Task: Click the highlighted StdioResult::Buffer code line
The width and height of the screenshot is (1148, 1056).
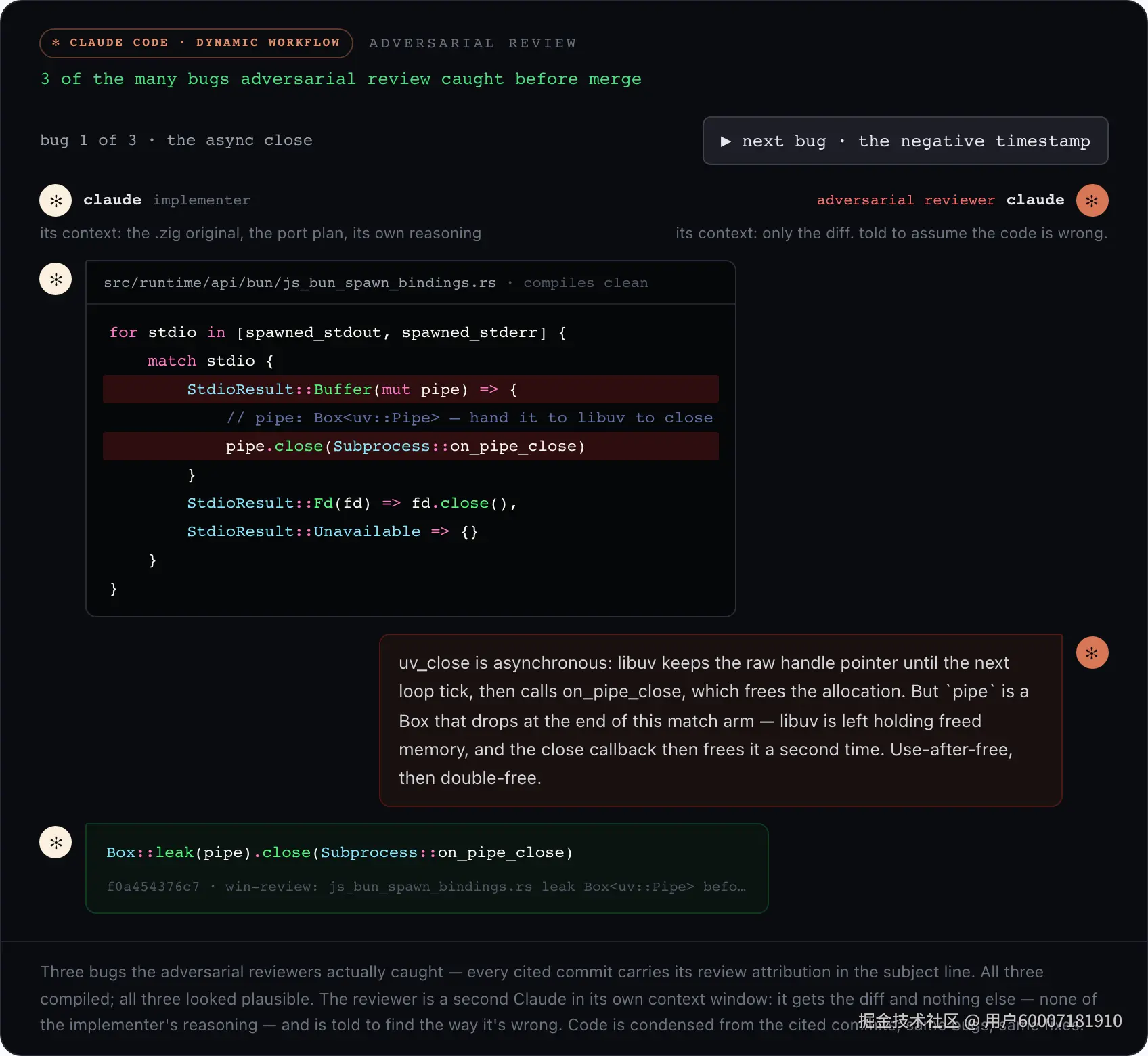Action: (x=411, y=389)
